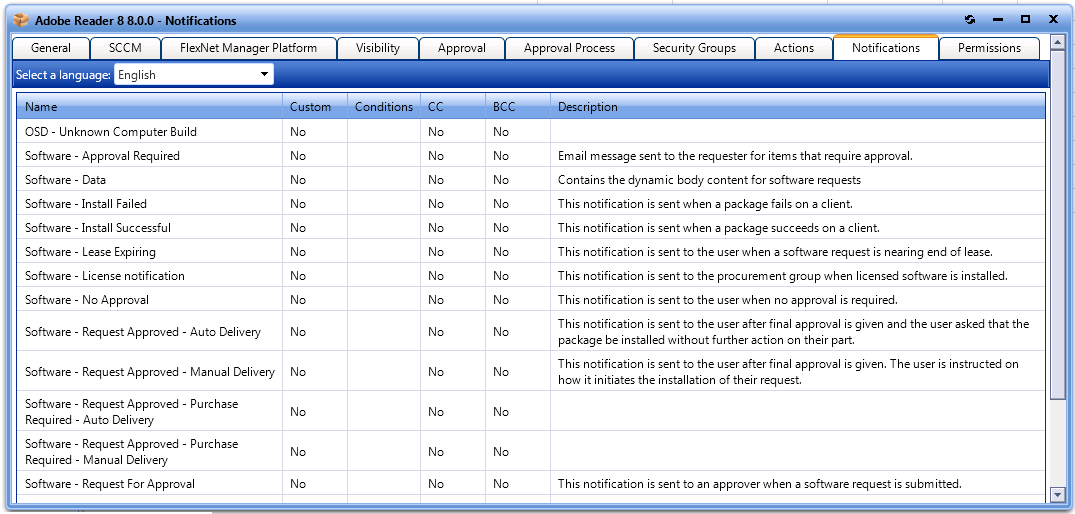
Task: Select the Software - Data row
Action: click(531, 180)
